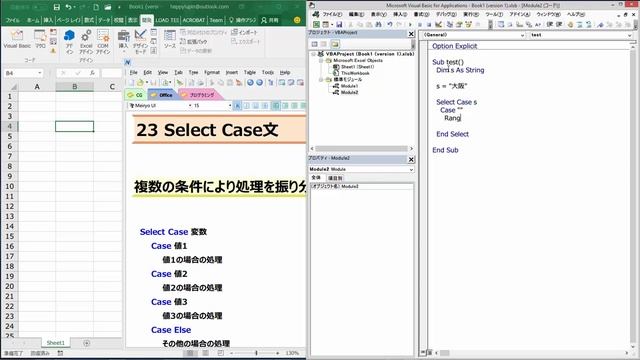Click the Insert Function fx button
Screen dimensions: 640x360
92,73
